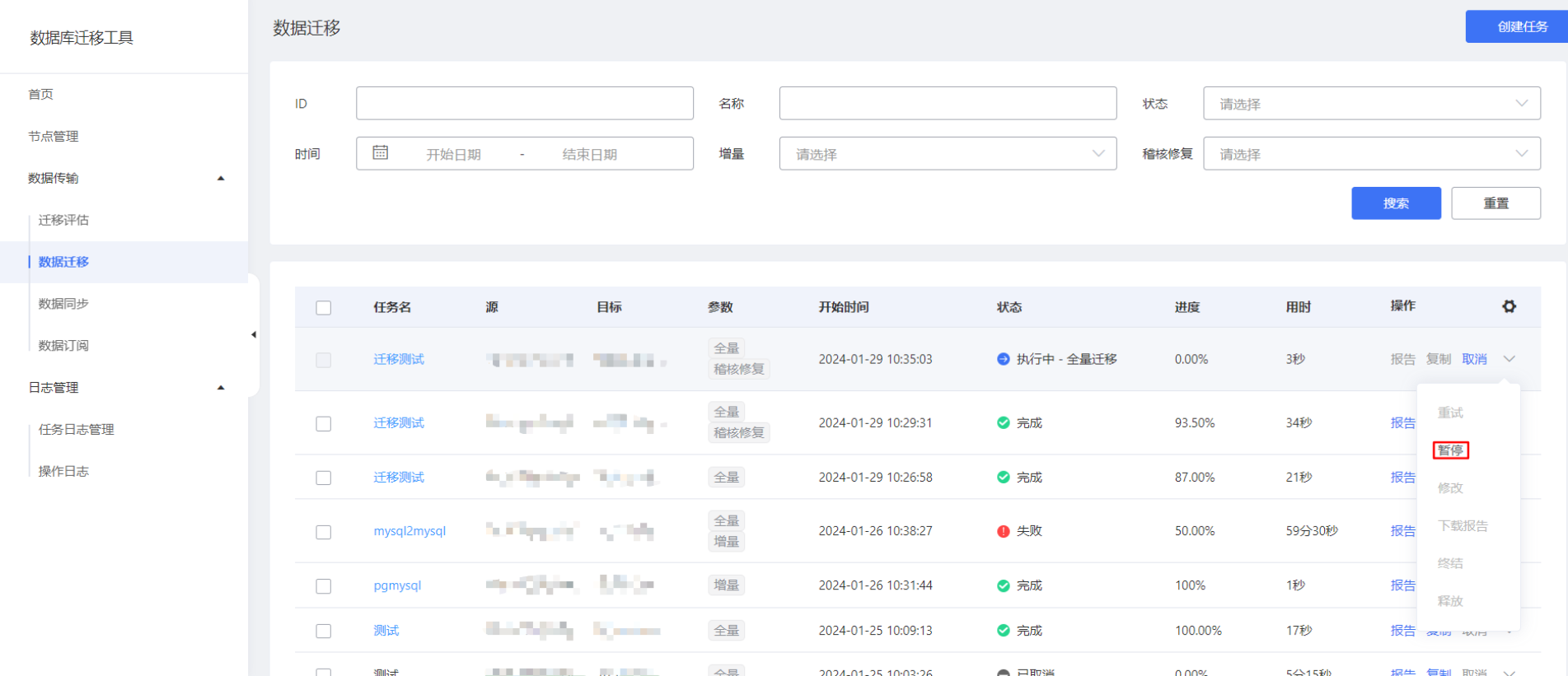Screen dimensions: 1568x676
Task: Click the completed check icon for the 10:26:58 task
Action: (x=1003, y=477)
